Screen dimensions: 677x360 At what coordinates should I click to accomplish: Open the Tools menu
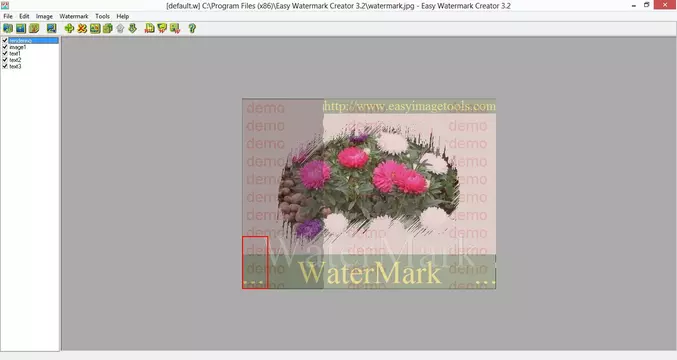click(x=102, y=16)
